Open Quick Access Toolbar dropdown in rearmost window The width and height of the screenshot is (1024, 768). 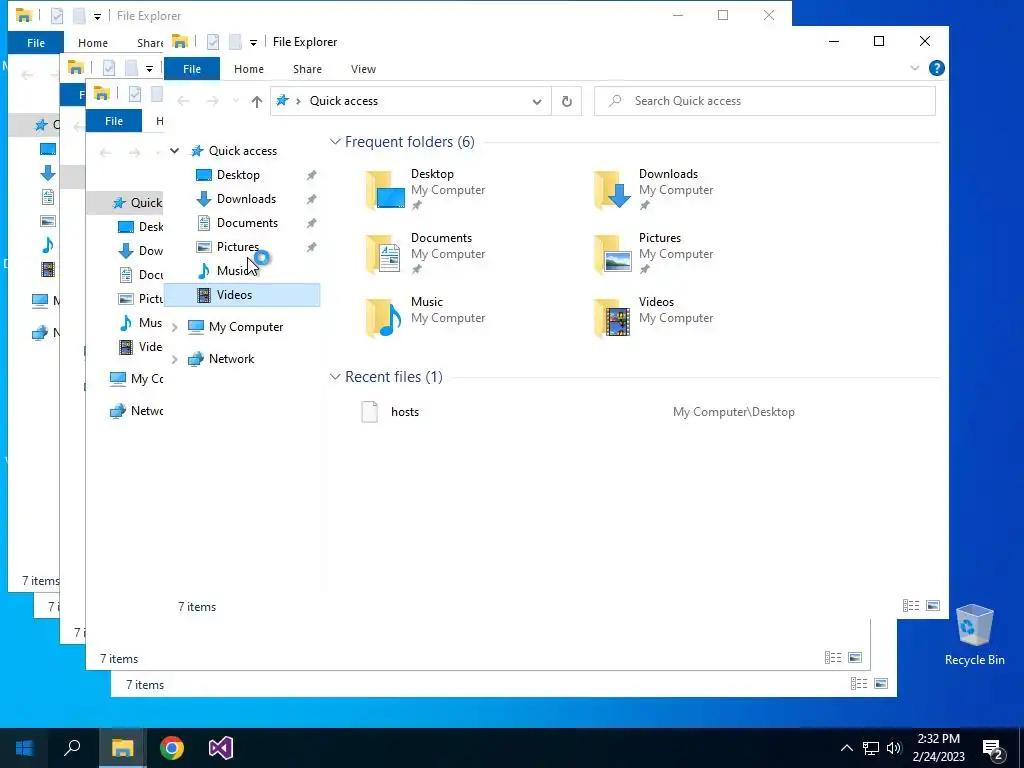97,16
